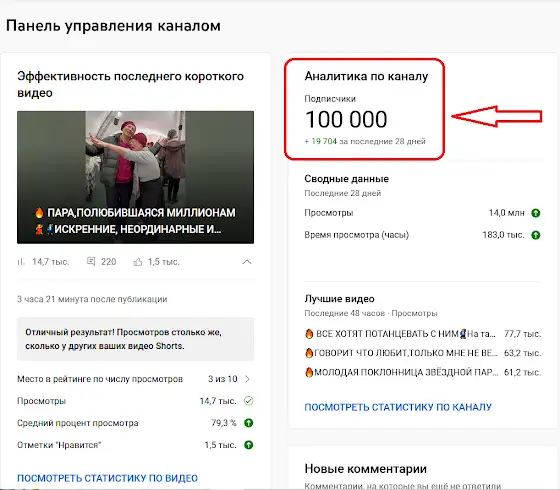Screen dimensions: 560x490
Task: Click the views bar-chart icon beside 14,7 тыс.
Action: (21, 262)
